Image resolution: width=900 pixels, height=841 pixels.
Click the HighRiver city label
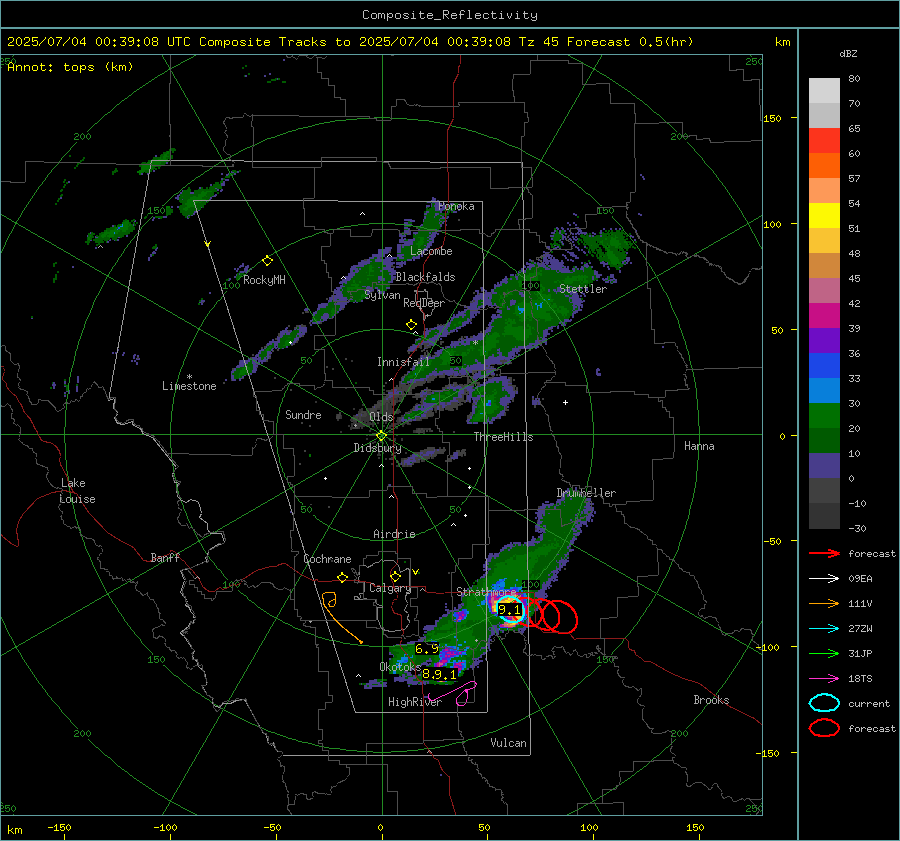point(415,702)
